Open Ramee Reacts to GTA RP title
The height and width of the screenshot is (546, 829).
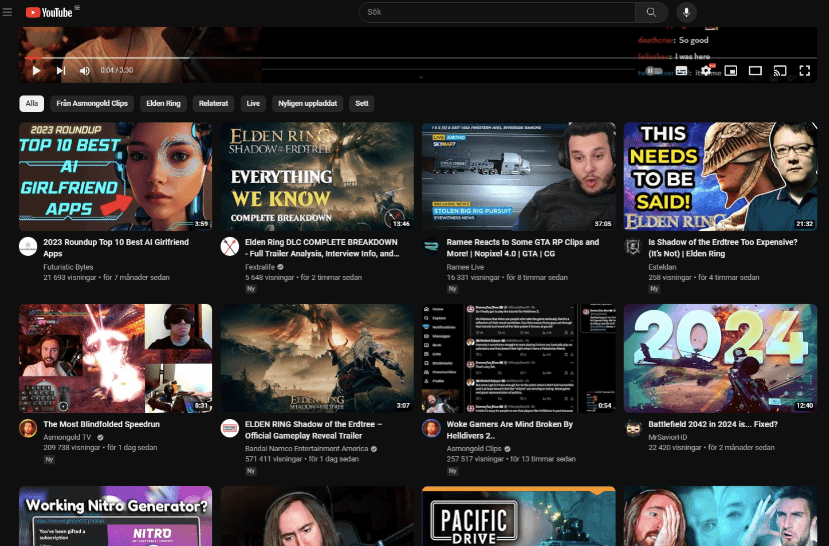click(x=523, y=248)
